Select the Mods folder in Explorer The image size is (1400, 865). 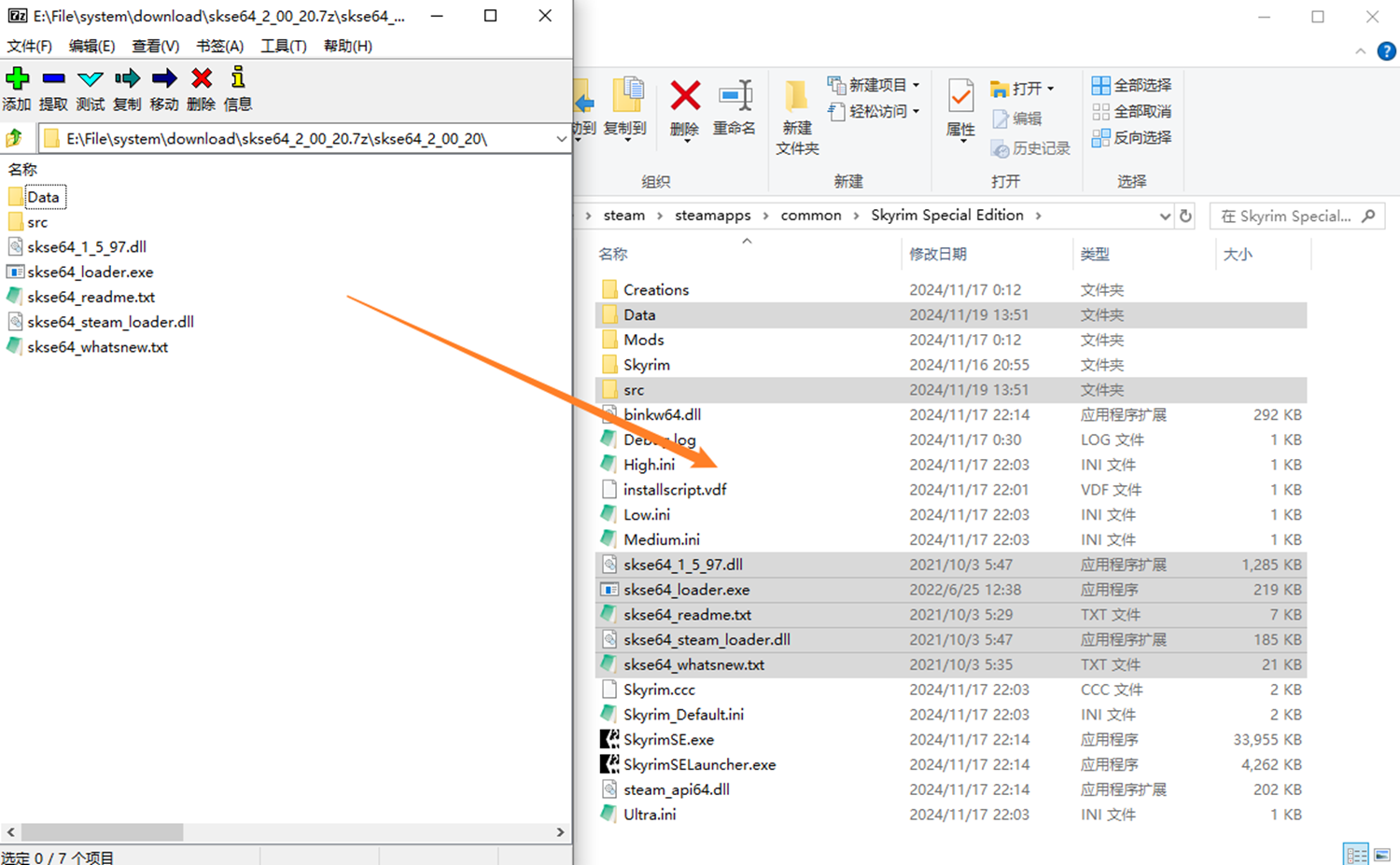951,340
